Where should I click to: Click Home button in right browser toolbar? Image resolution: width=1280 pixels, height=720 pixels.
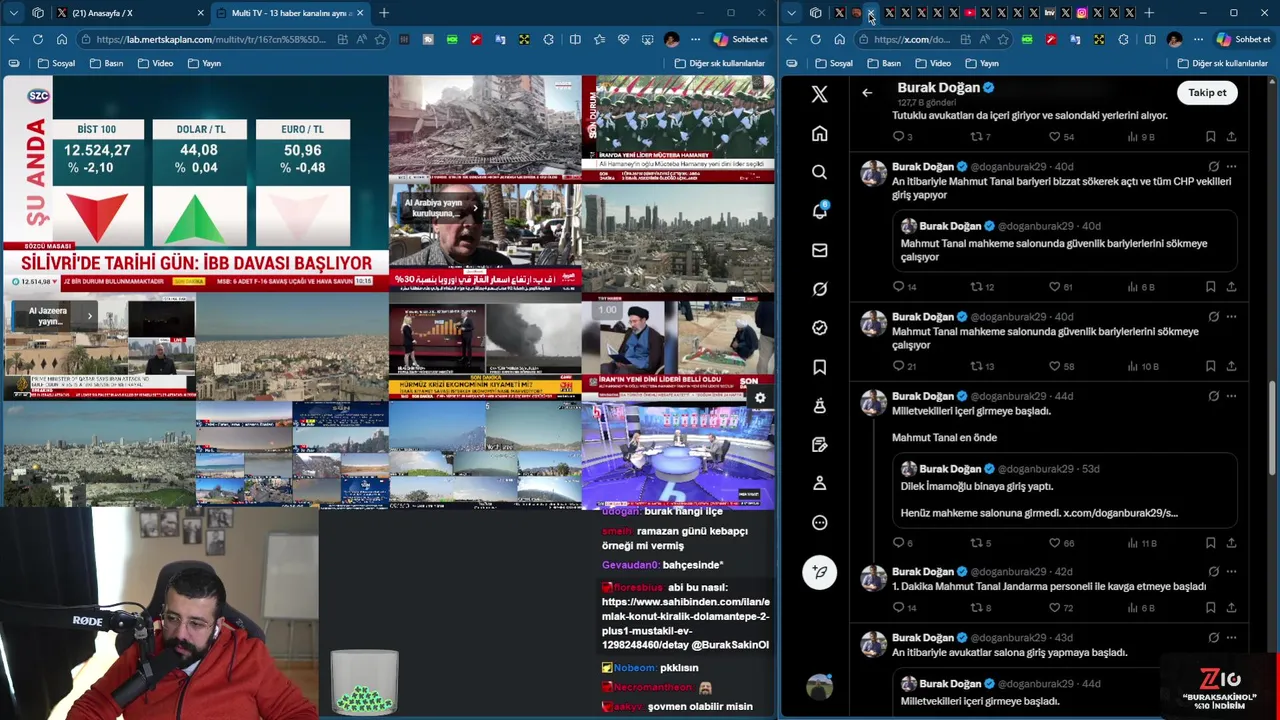839,39
